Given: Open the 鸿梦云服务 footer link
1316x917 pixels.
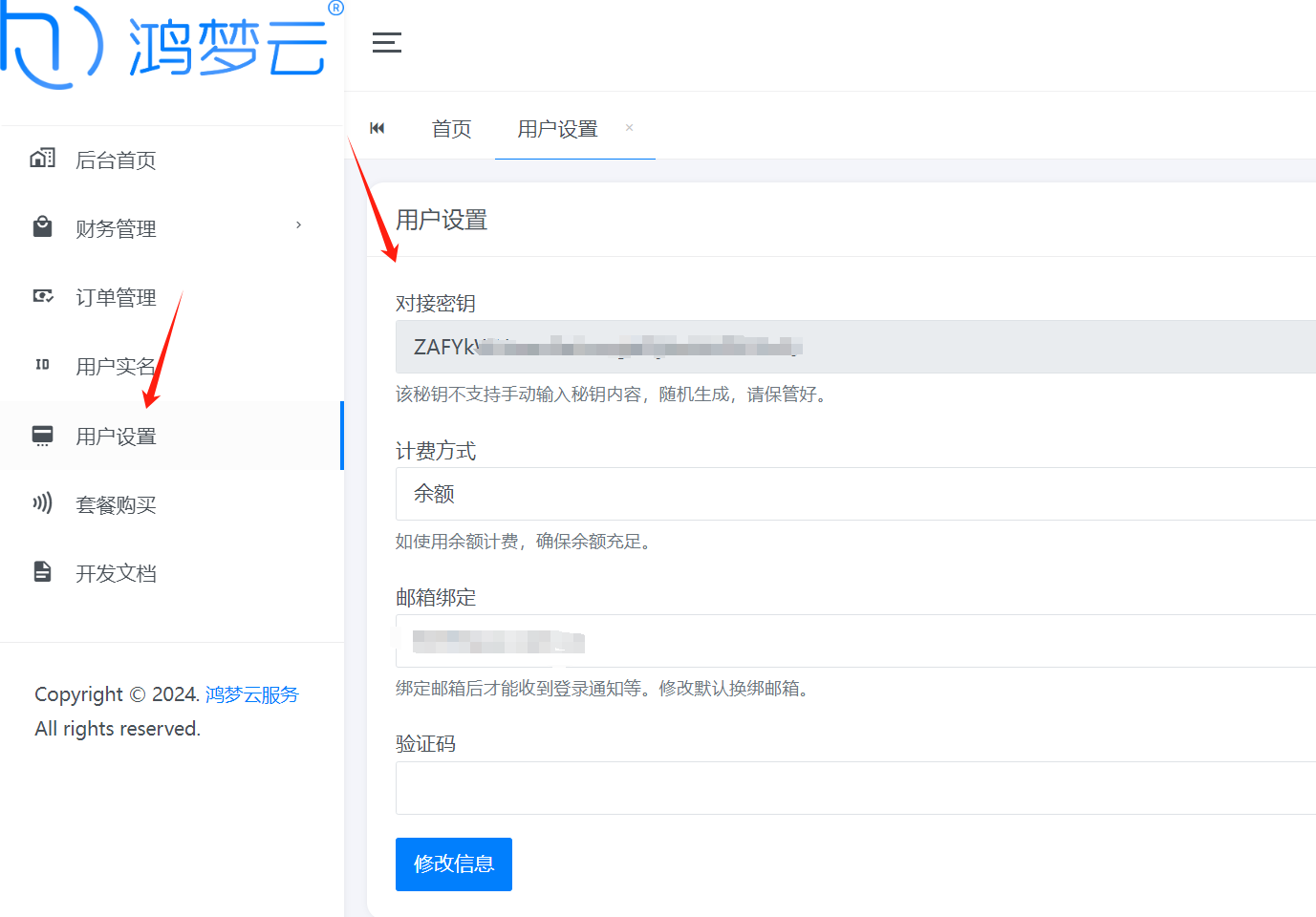Looking at the screenshot, I should pyautogui.click(x=252, y=694).
